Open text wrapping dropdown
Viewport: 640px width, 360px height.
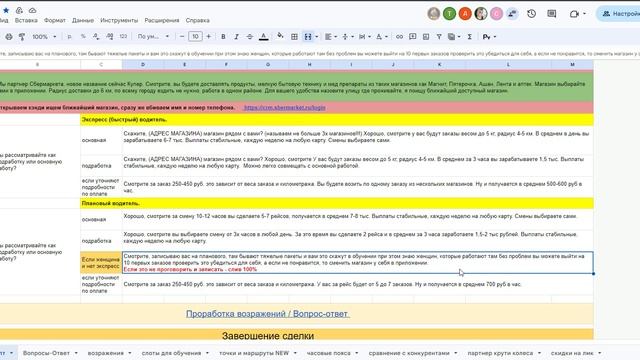(x=364, y=37)
